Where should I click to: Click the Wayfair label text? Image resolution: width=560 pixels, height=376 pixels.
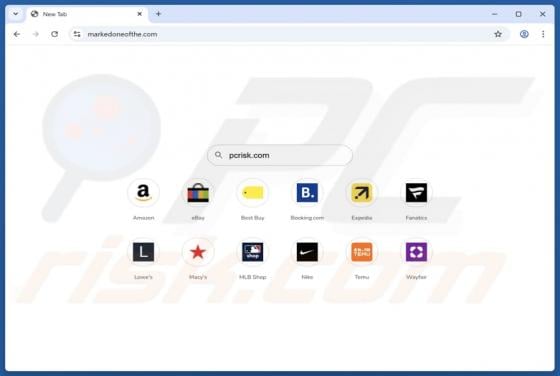pos(416,277)
